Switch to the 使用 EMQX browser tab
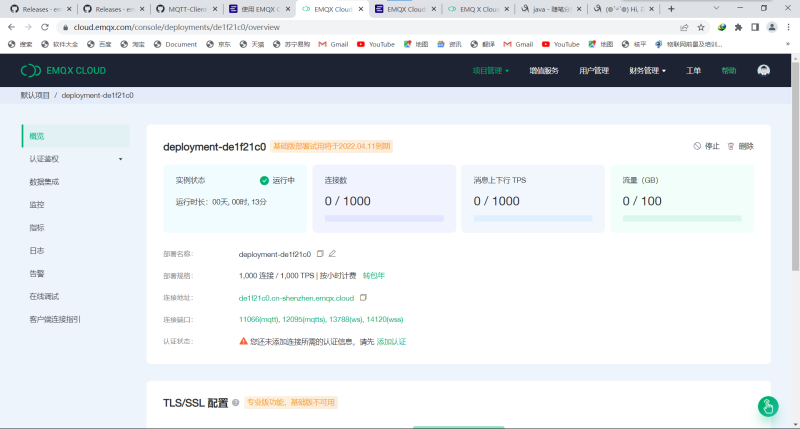This screenshot has width=800, height=429. (260, 9)
